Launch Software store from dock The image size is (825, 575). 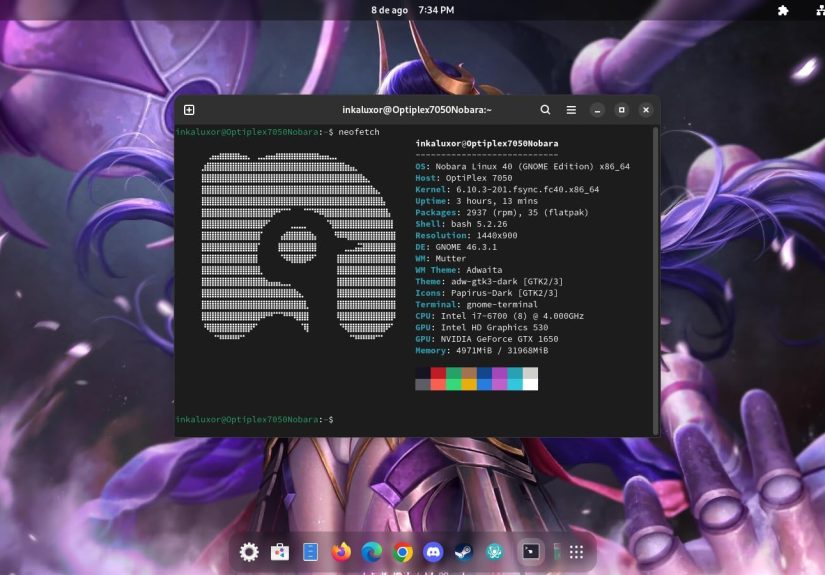pos(279,552)
